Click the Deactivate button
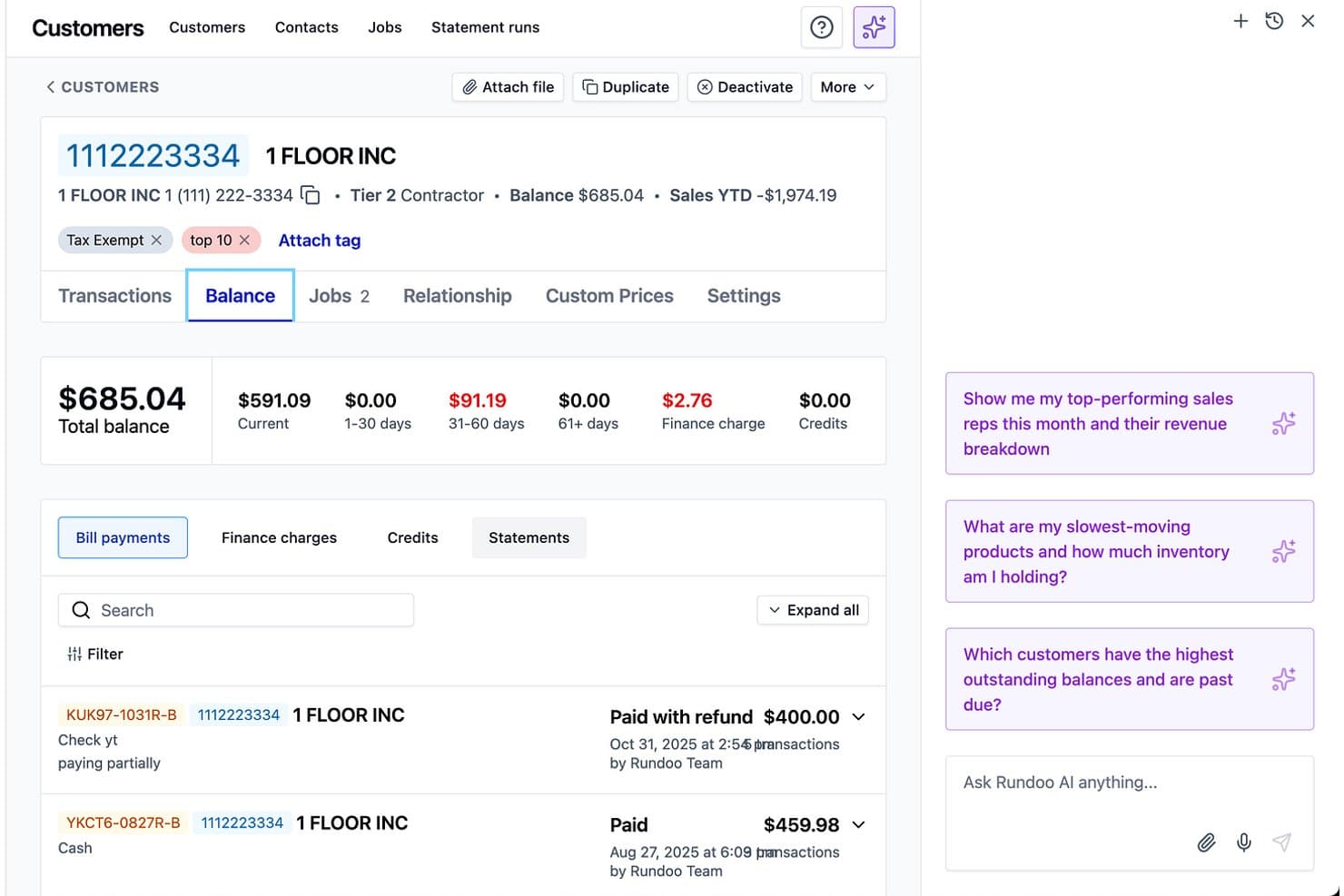Viewport: 1344px width, 896px height. tap(745, 87)
